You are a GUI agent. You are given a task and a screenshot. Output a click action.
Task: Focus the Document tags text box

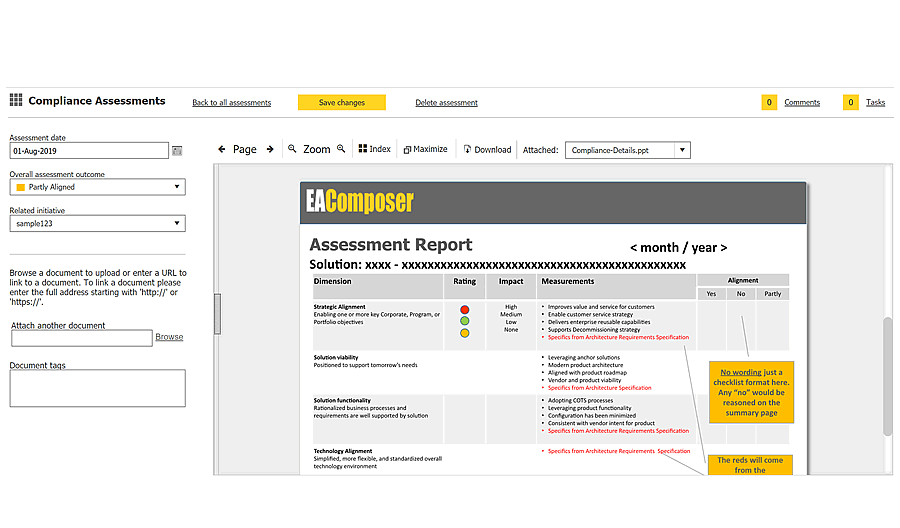97,388
